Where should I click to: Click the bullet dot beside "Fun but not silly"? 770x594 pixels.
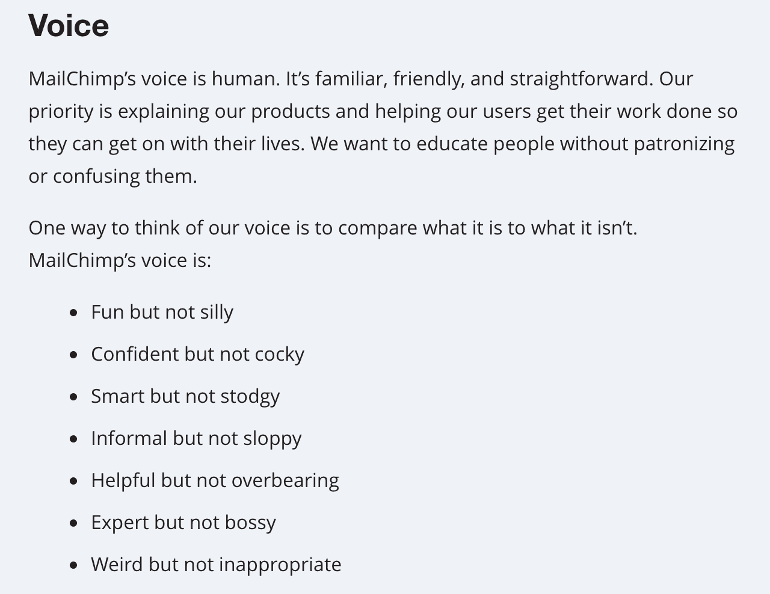(x=74, y=313)
